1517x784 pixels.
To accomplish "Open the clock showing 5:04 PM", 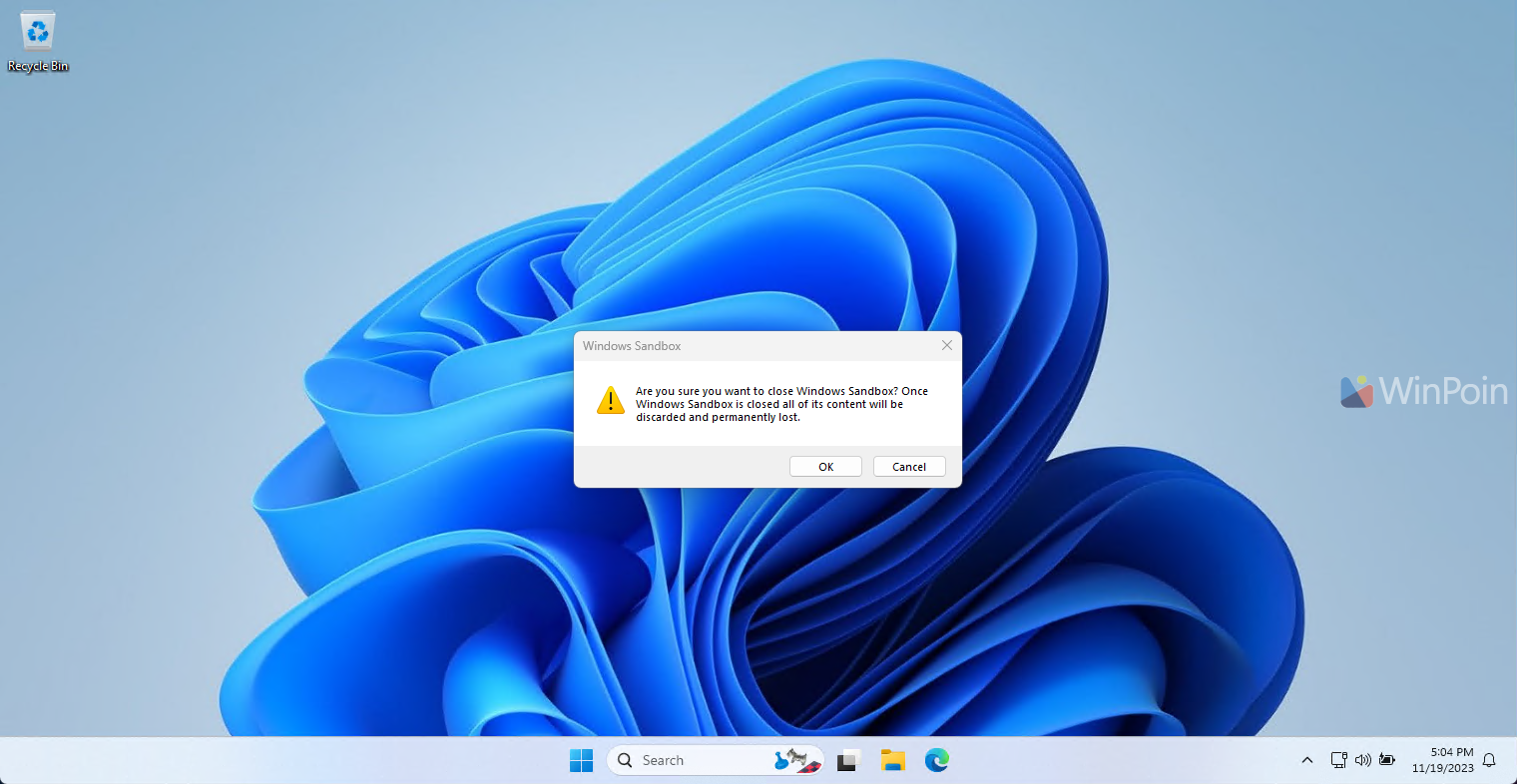I will pyautogui.click(x=1443, y=760).
